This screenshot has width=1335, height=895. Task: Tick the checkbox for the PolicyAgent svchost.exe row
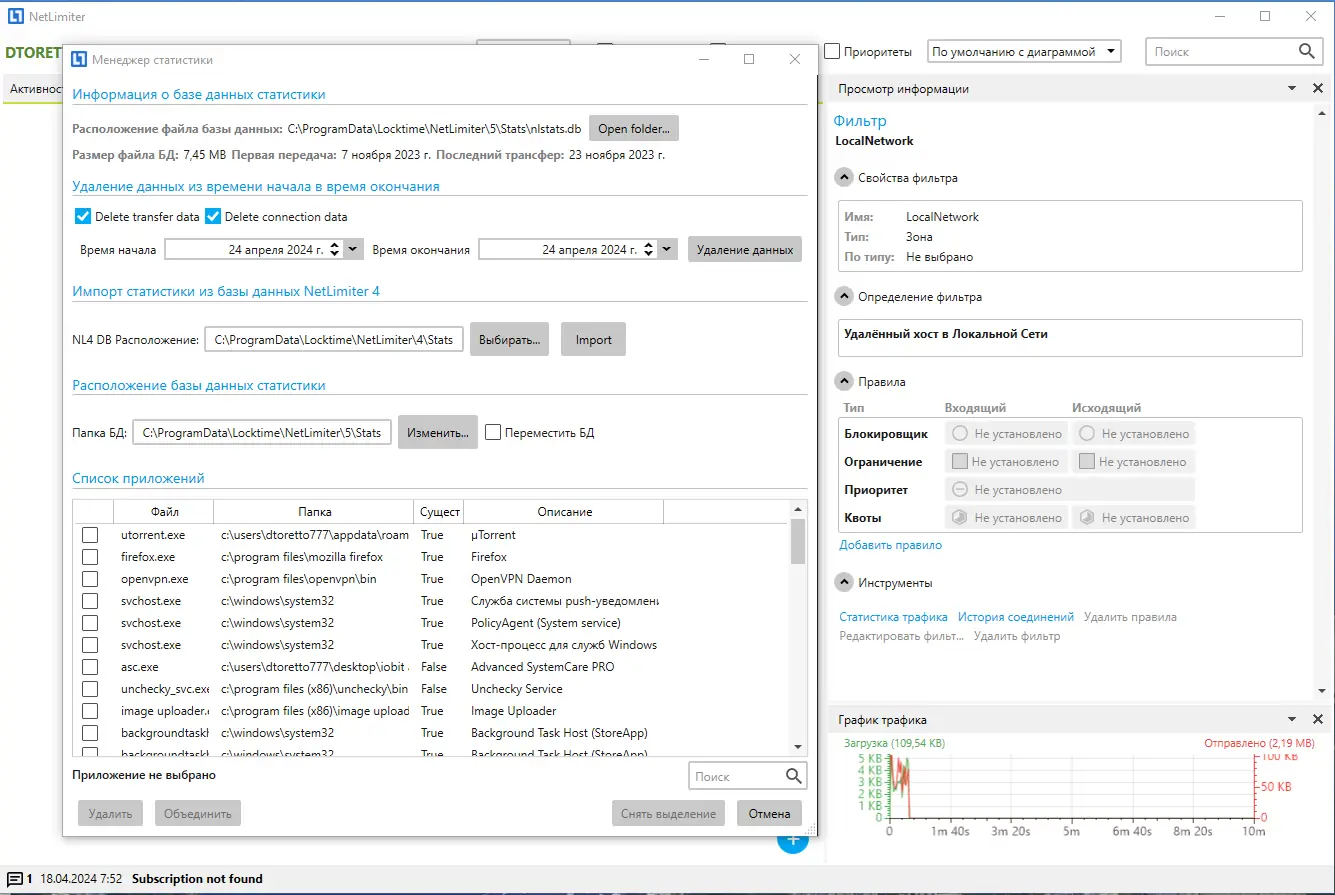pos(90,623)
